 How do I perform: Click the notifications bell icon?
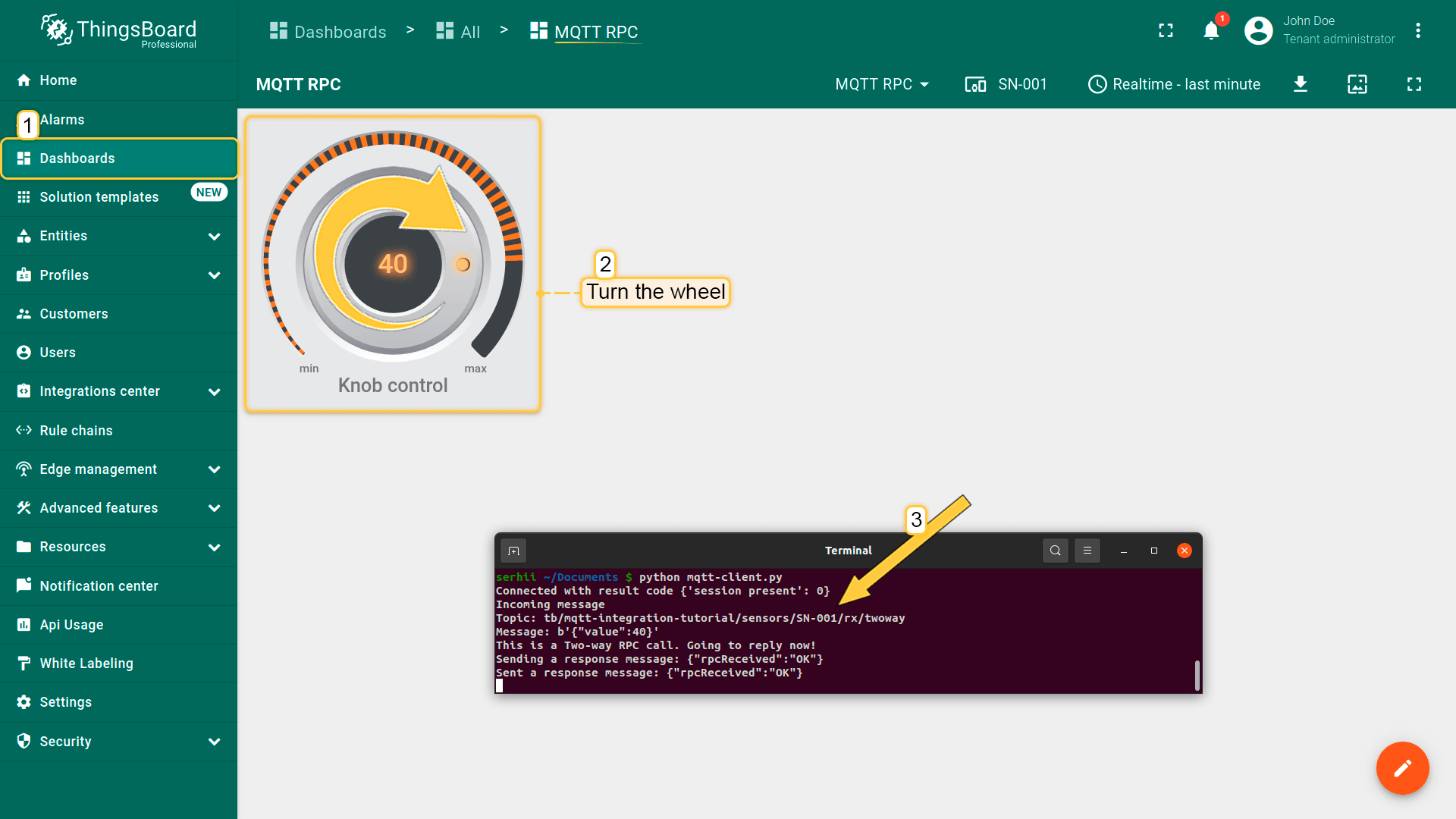pyautogui.click(x=1211, y=31)
